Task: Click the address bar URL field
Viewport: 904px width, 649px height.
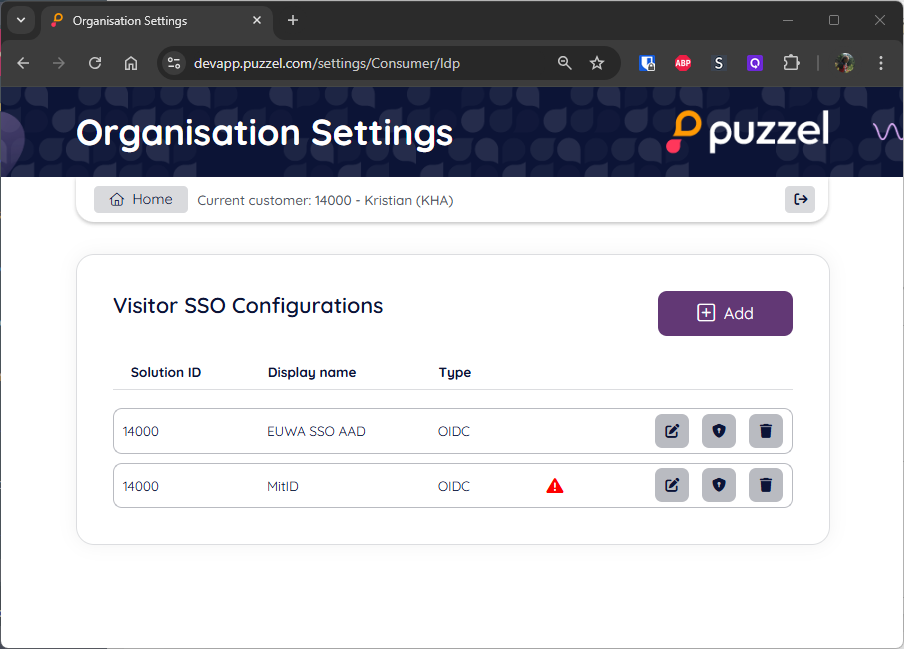Action: click(360, 63)
